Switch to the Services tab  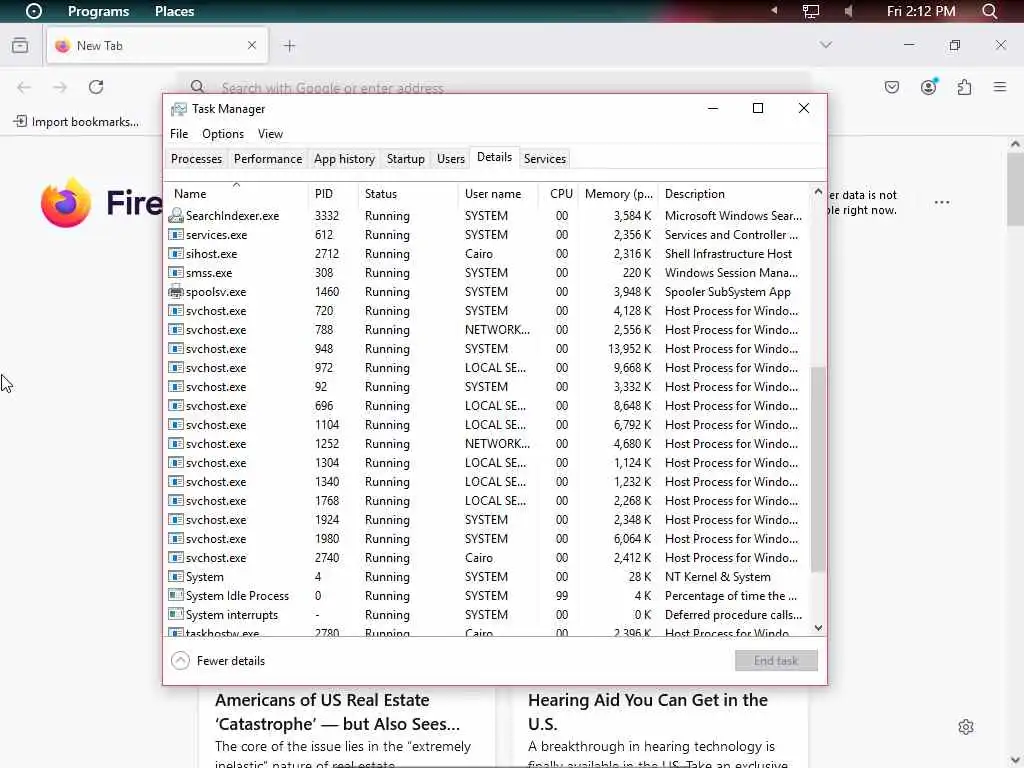[545, 159]
